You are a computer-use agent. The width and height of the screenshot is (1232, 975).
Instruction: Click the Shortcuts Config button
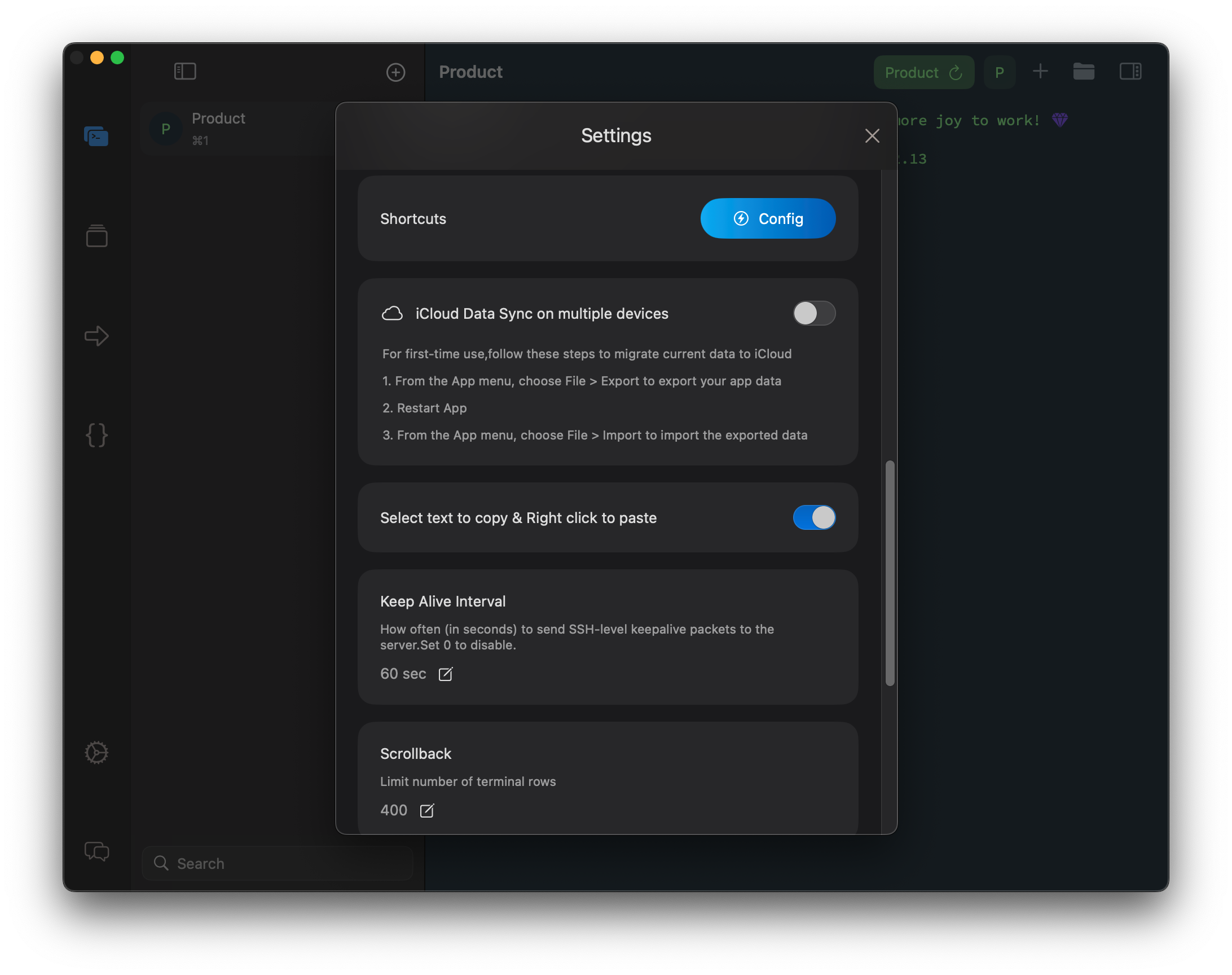768,218
